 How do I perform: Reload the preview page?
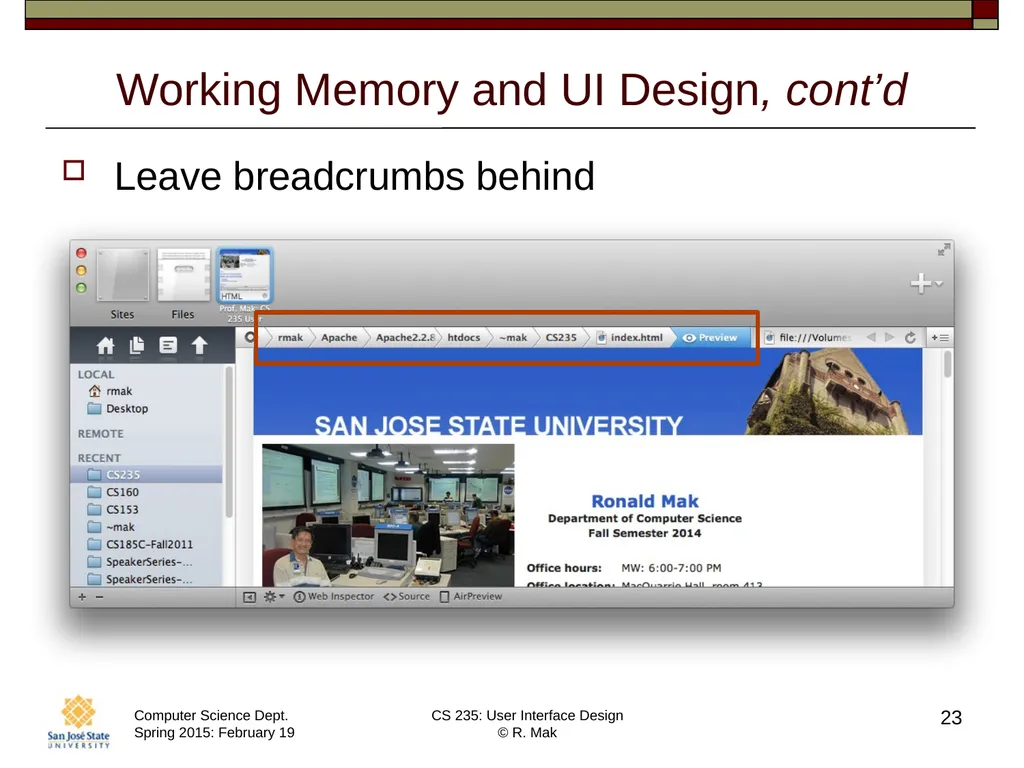(910, 337)
